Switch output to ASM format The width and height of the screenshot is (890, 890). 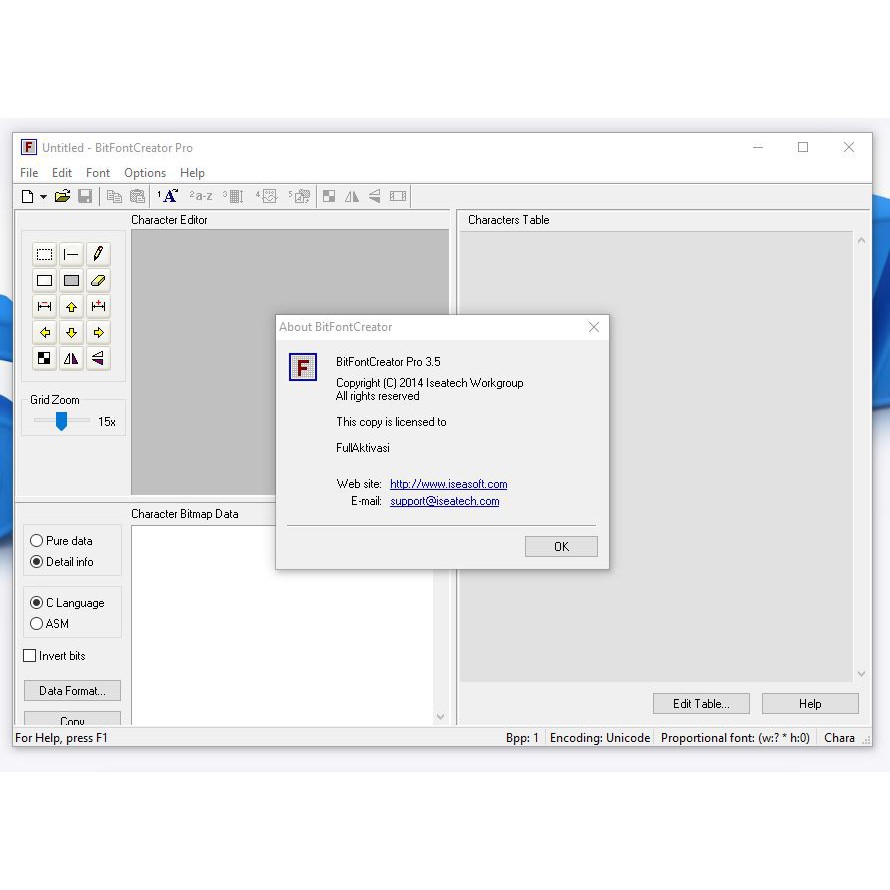[36, 624]
